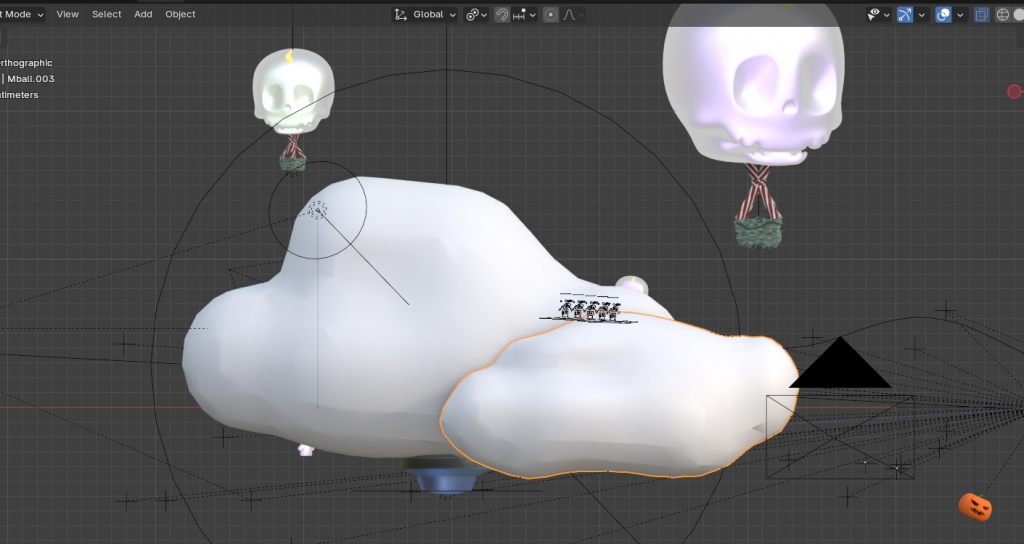Screen dimensions: 1024x544
Task: Click the Mball.003 object name text
Action: click(31, 78)
